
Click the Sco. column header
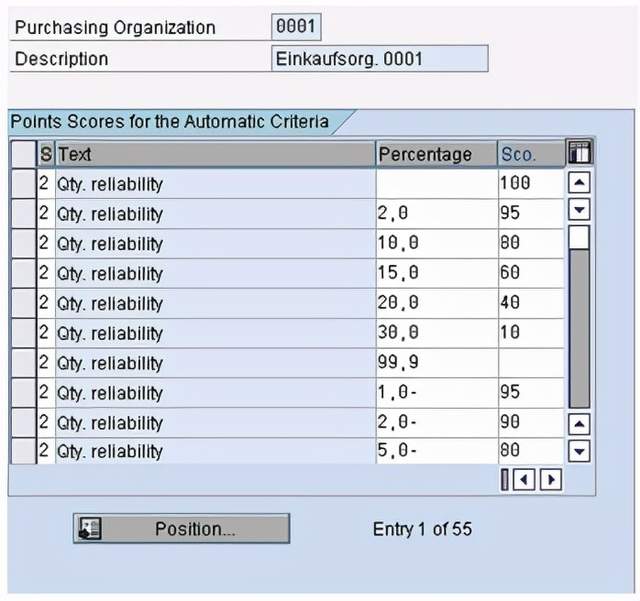click(x=529, y=154)
